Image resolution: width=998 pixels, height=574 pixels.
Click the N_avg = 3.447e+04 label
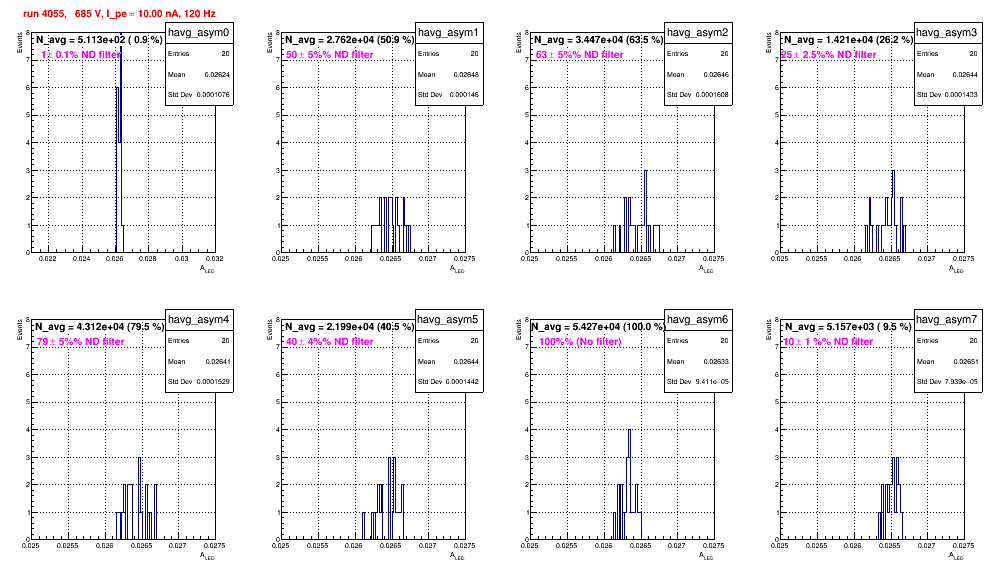[x=598, y=39]
